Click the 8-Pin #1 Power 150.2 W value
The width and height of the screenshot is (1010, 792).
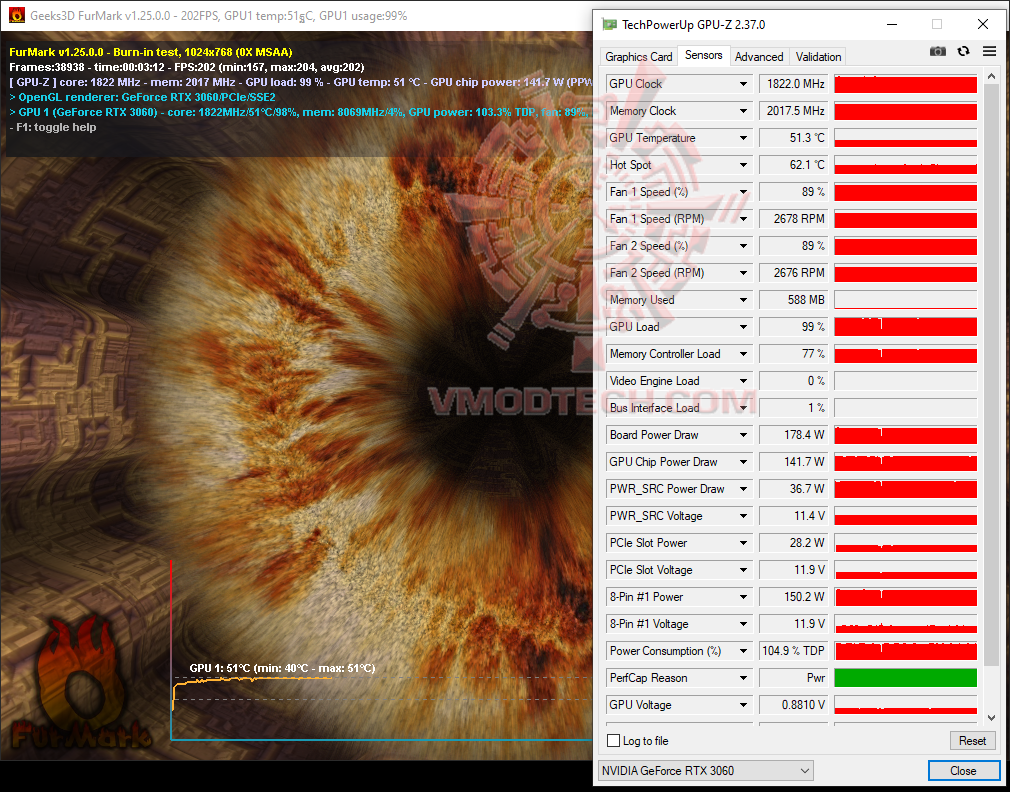tap(794, 598)
